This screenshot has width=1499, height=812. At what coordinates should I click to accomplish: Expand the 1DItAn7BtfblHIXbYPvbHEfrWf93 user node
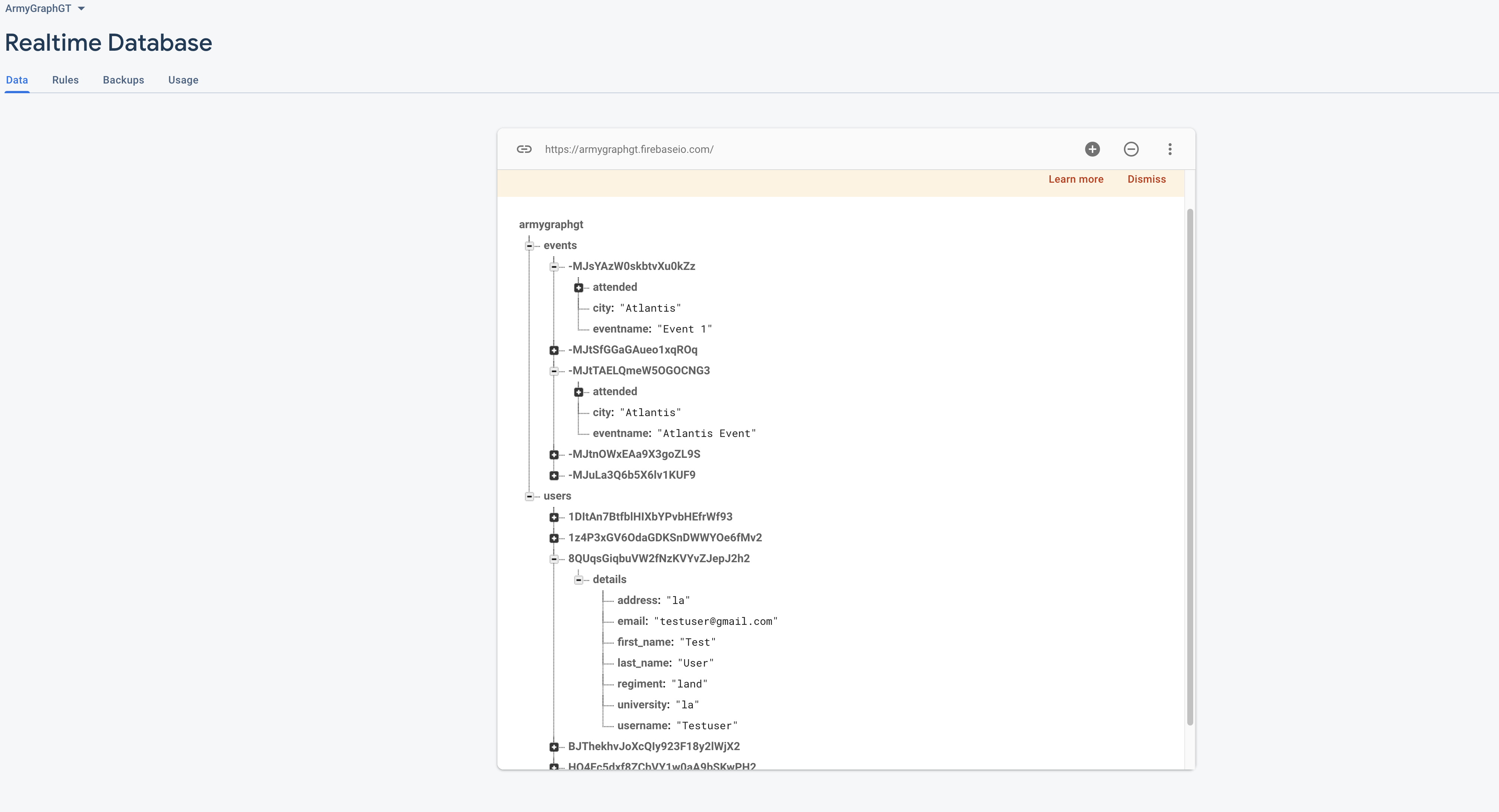(554, 517)
